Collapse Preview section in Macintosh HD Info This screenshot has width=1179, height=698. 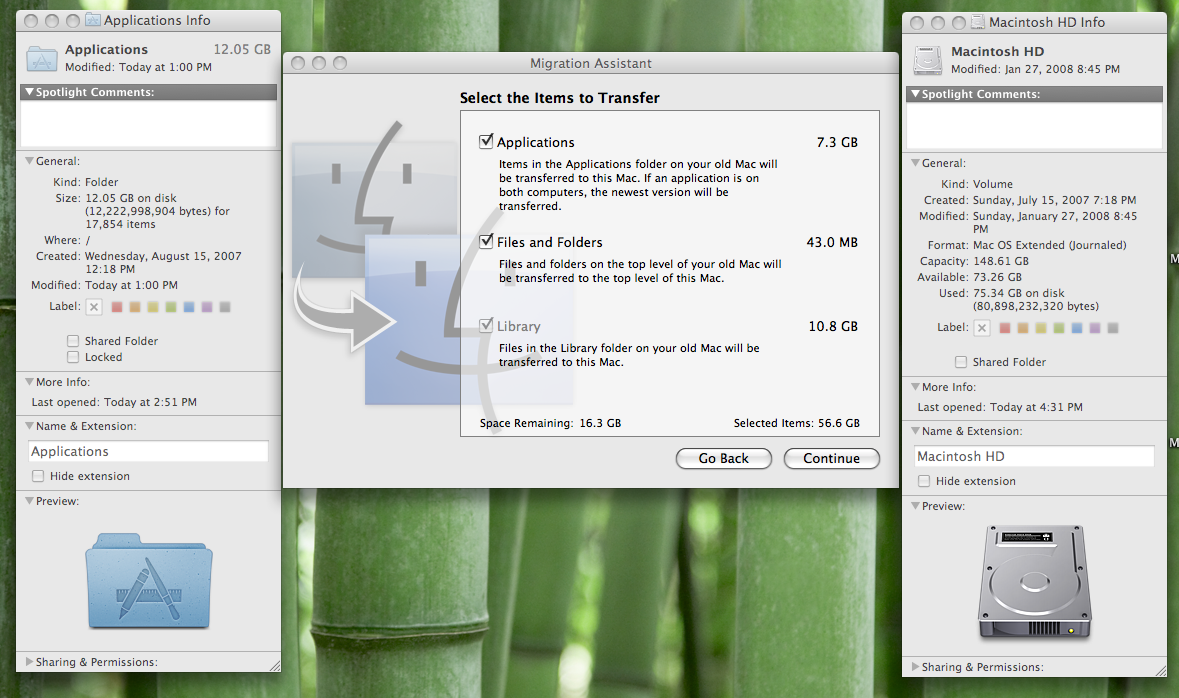pos(915,505)
